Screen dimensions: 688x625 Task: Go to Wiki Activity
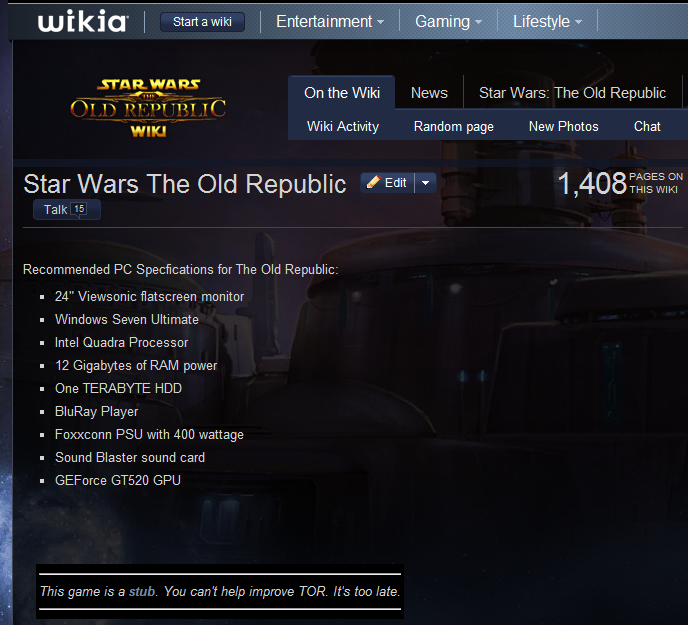(343, 126)
